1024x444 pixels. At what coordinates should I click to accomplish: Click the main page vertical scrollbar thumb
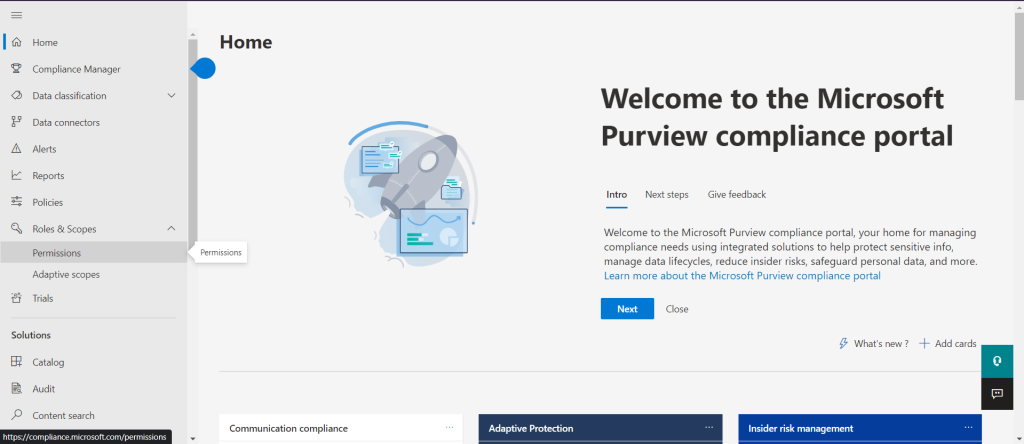point(1019,56)
